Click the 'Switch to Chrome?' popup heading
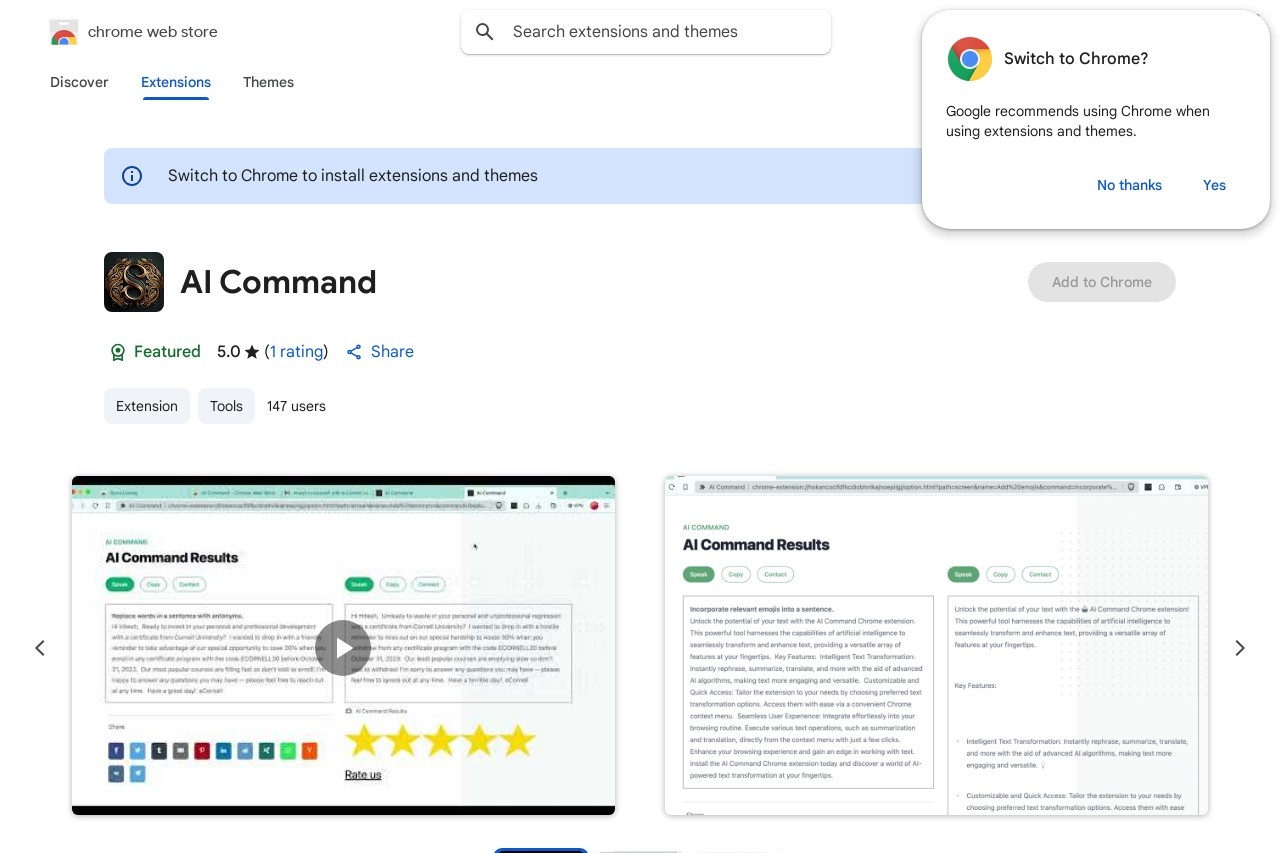This screenshot has height=853, width=1280. click(x=1076, y=59)
